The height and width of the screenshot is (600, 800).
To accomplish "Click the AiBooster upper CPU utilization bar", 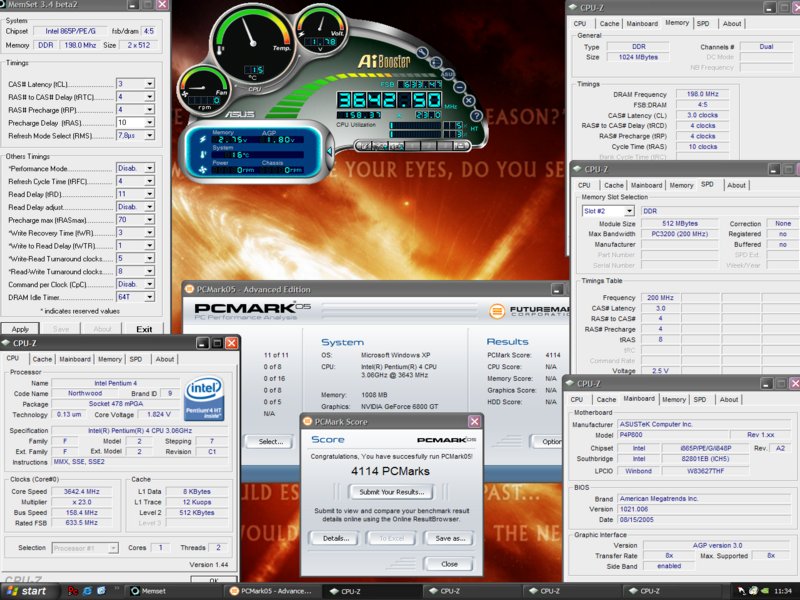I will pyautogui.click(x=415, y=125).
